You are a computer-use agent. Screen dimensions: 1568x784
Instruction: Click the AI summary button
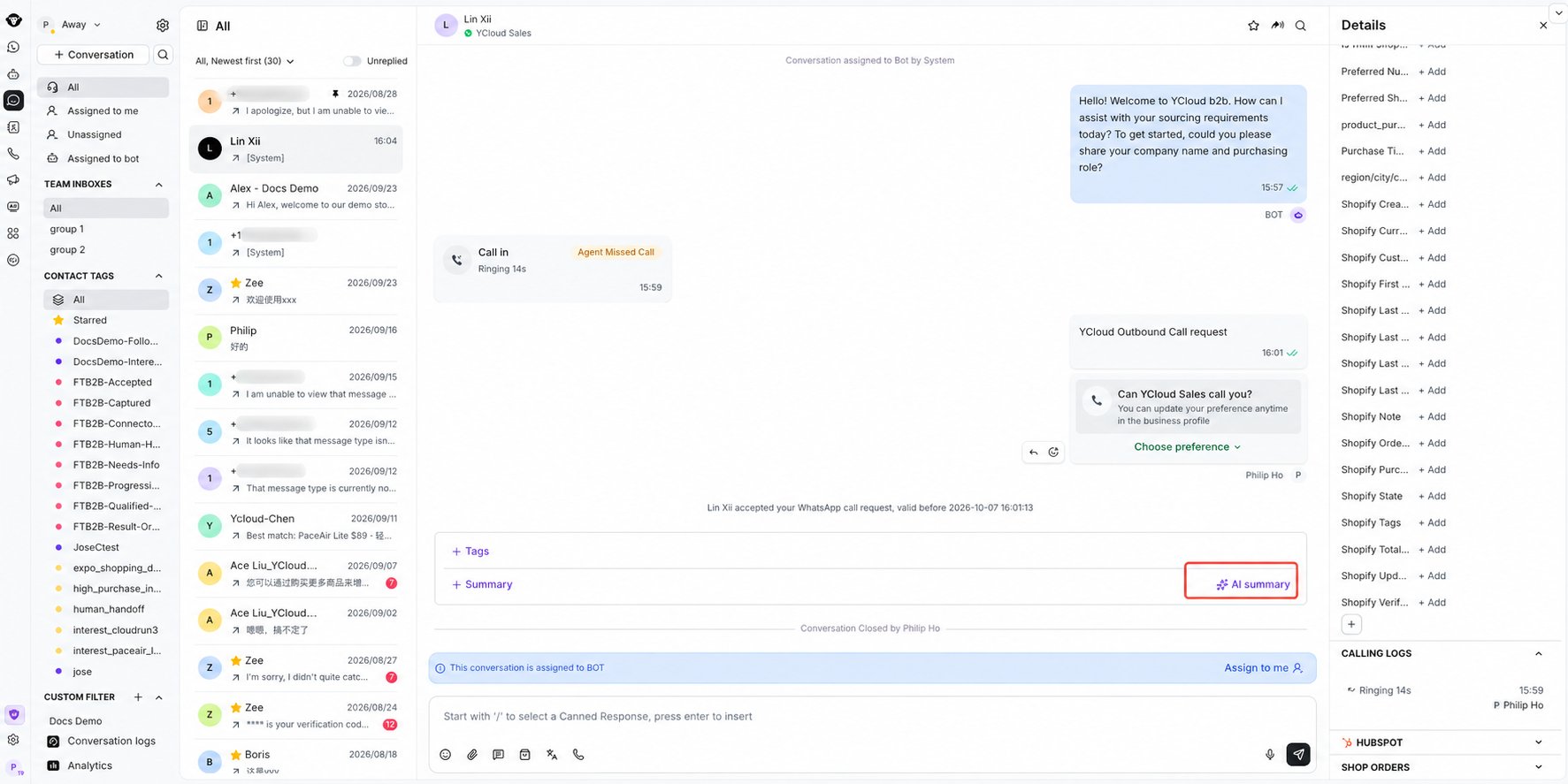click(1252, 584)
